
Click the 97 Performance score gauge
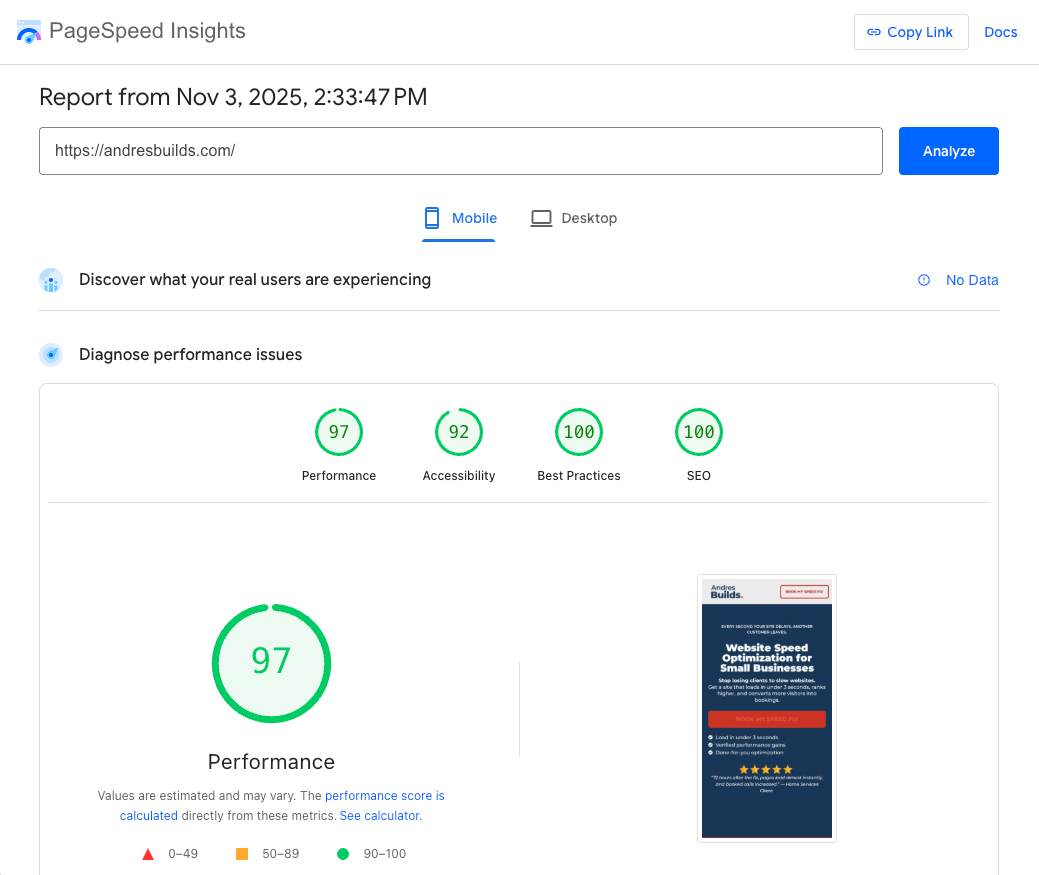(271, 663)
